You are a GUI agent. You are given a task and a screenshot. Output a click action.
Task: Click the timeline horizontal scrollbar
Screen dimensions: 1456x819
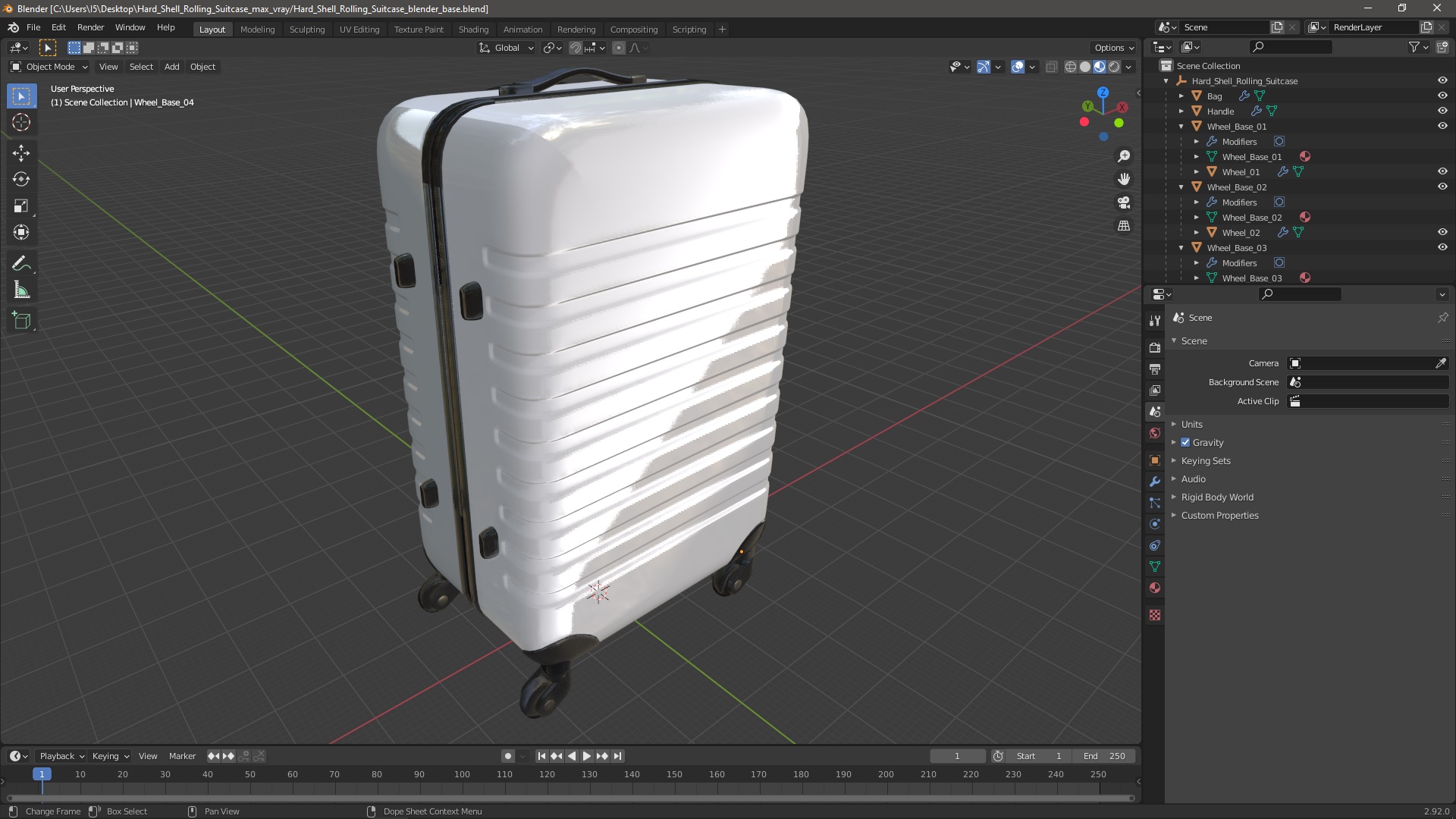[570, 798]
